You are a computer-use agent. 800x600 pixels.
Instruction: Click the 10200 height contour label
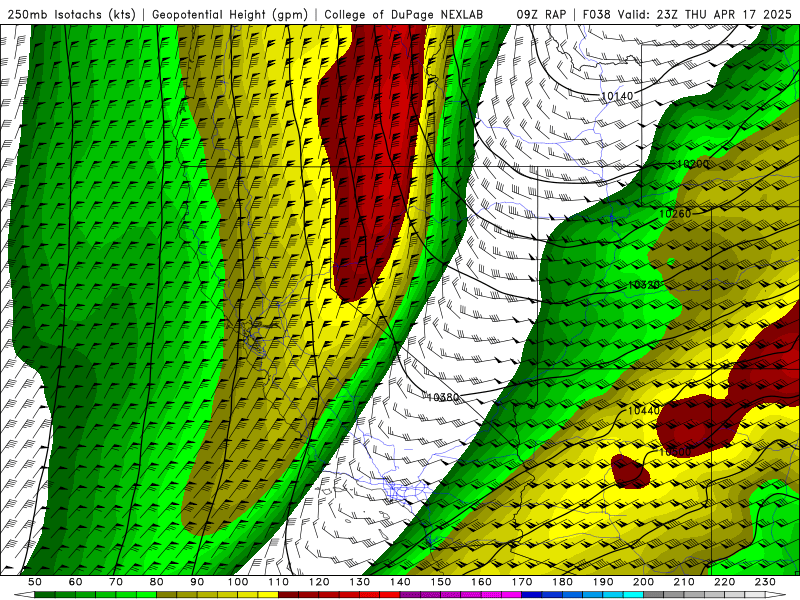692,164
